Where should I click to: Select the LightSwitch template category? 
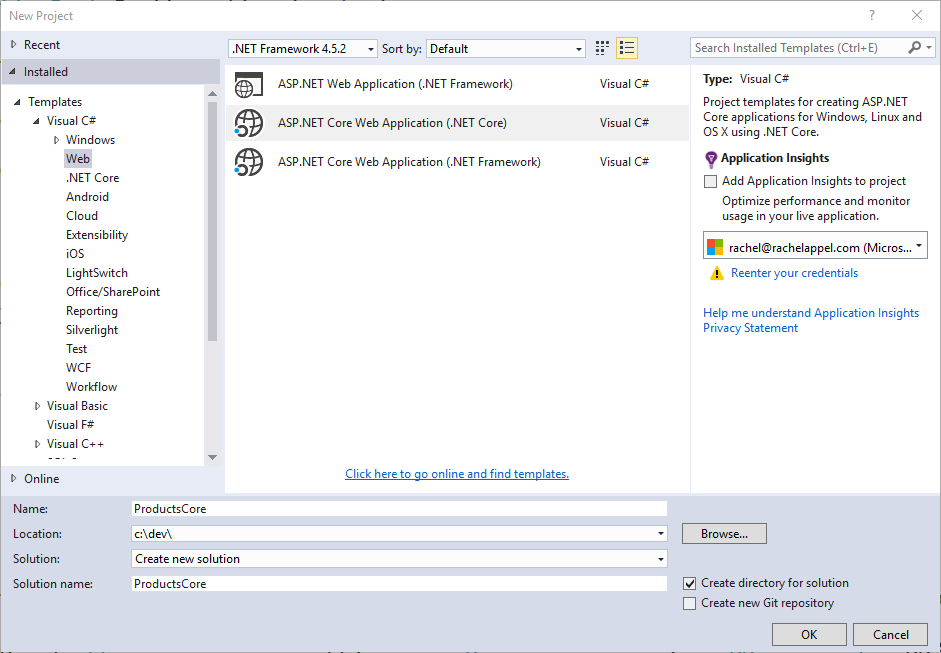97,273
